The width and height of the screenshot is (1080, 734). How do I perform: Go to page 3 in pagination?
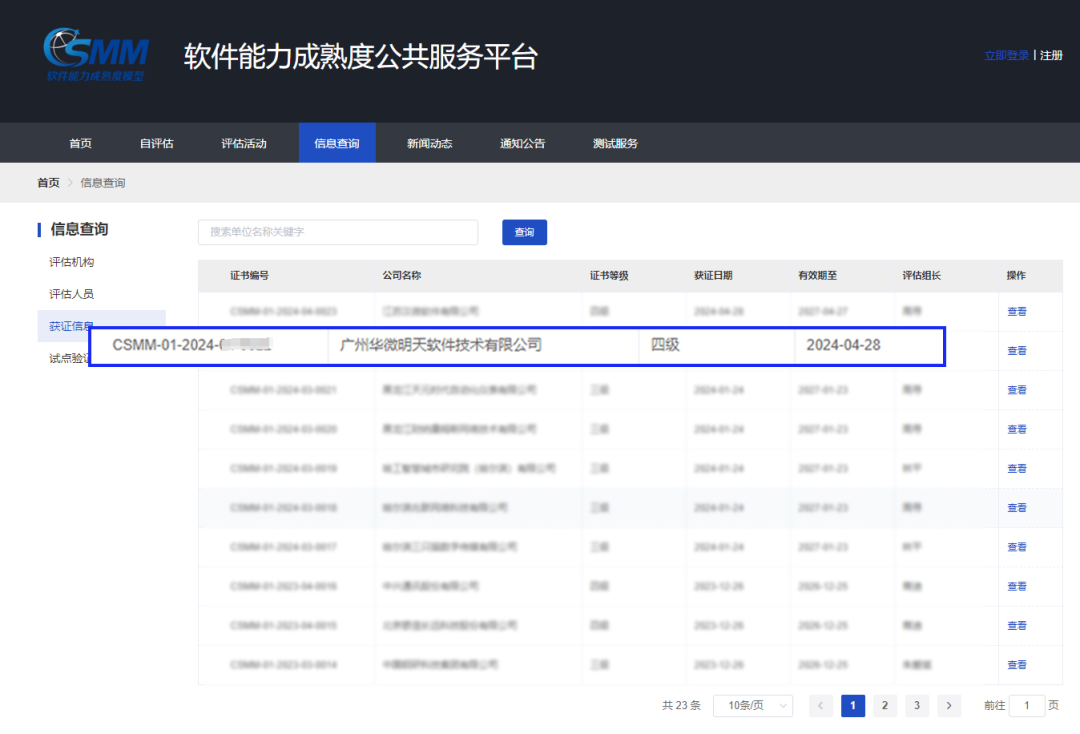click(x=917, y=705)
